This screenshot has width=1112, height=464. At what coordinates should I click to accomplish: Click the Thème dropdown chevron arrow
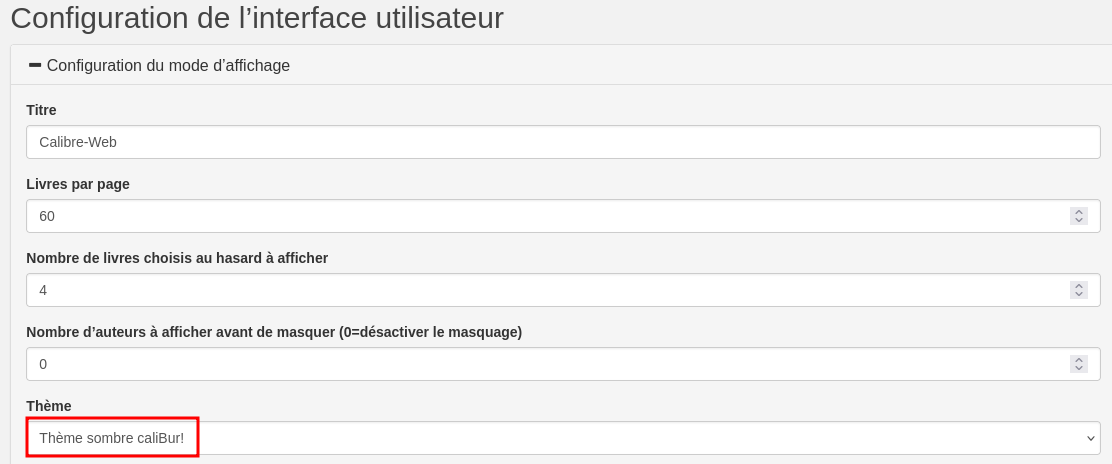click(x=1090, y=438)
